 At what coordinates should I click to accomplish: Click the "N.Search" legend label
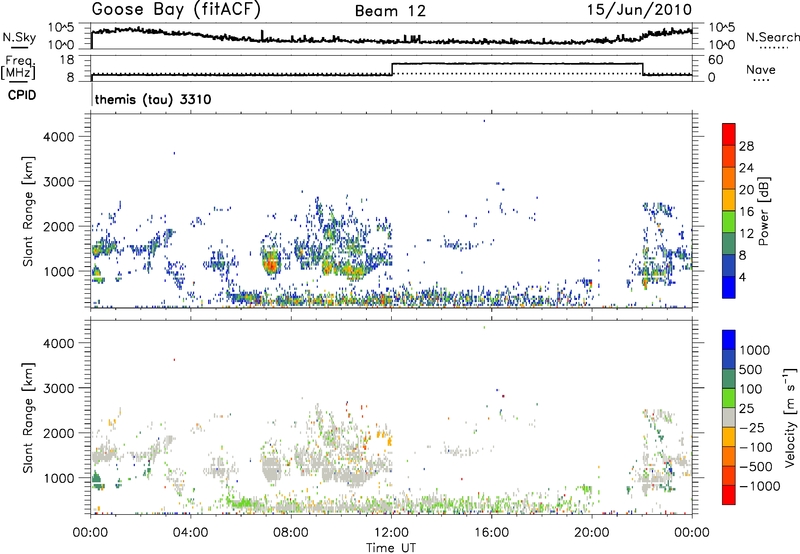[x=772, y=37]
